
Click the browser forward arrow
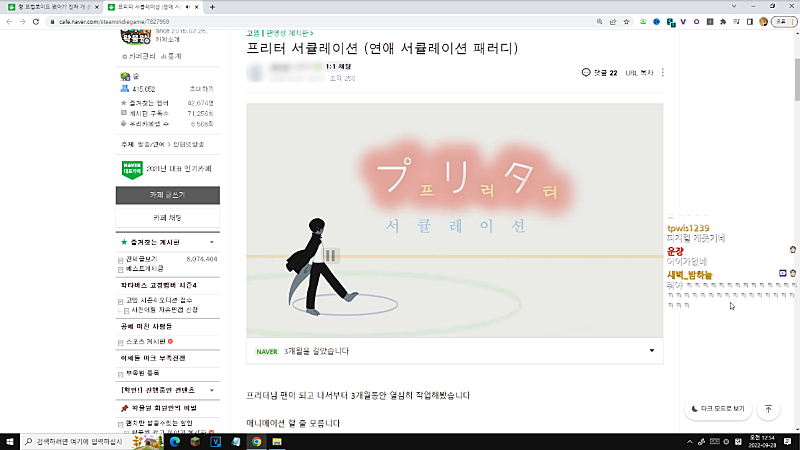(x=22, y=22)
